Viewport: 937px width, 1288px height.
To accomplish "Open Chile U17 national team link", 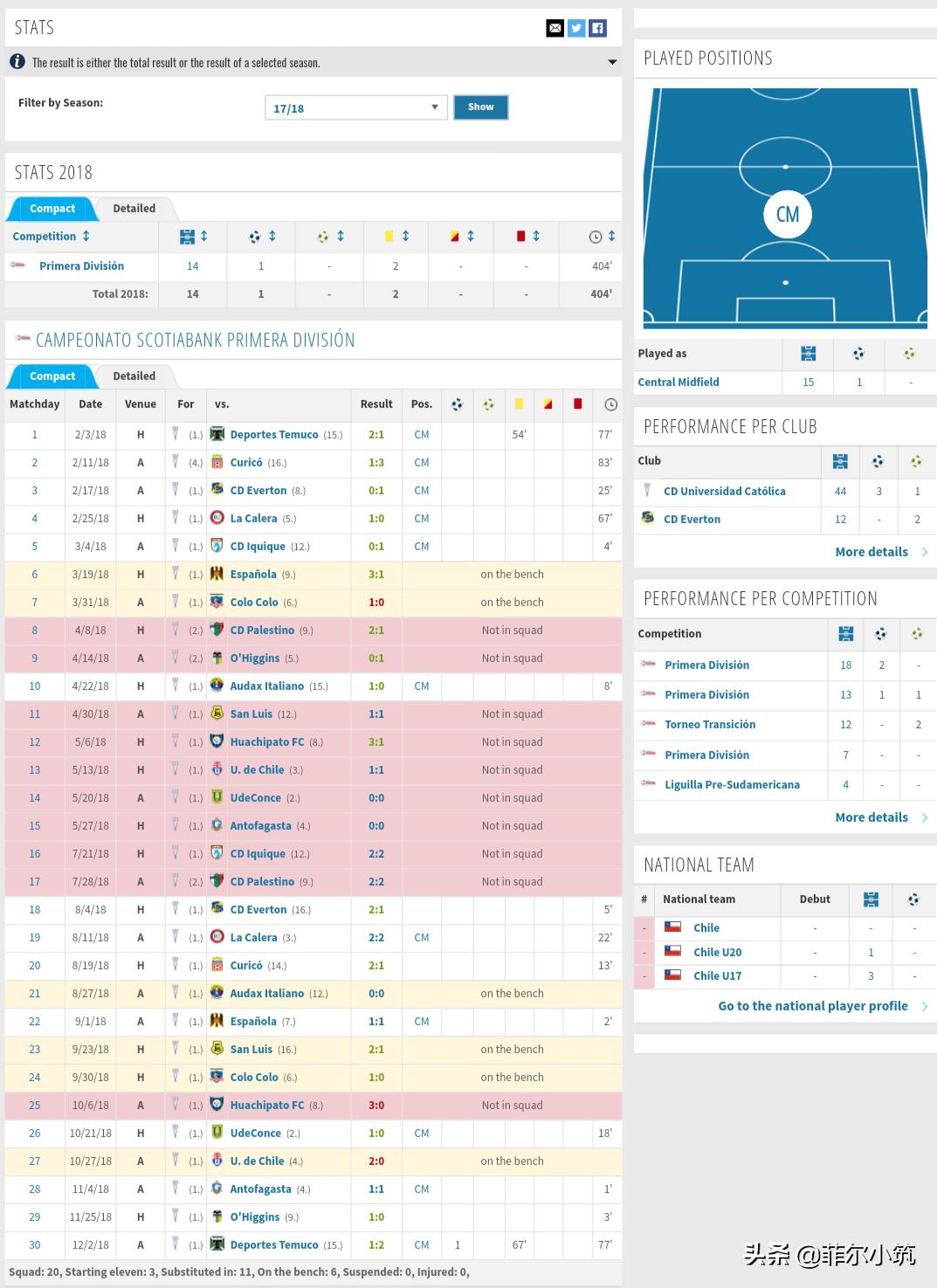I will pyautogui.click(x=718, y=975).
